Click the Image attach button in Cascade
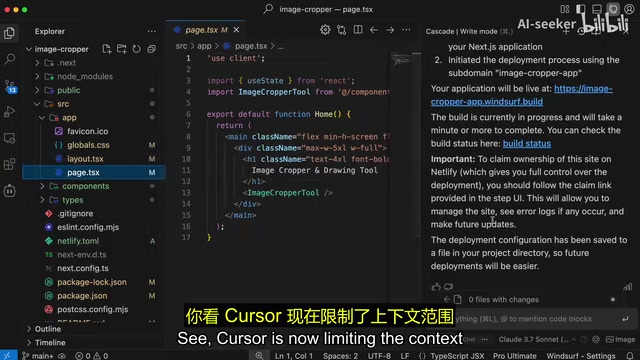640x360 pixels. pyautogui.click(x=620, y=339)
